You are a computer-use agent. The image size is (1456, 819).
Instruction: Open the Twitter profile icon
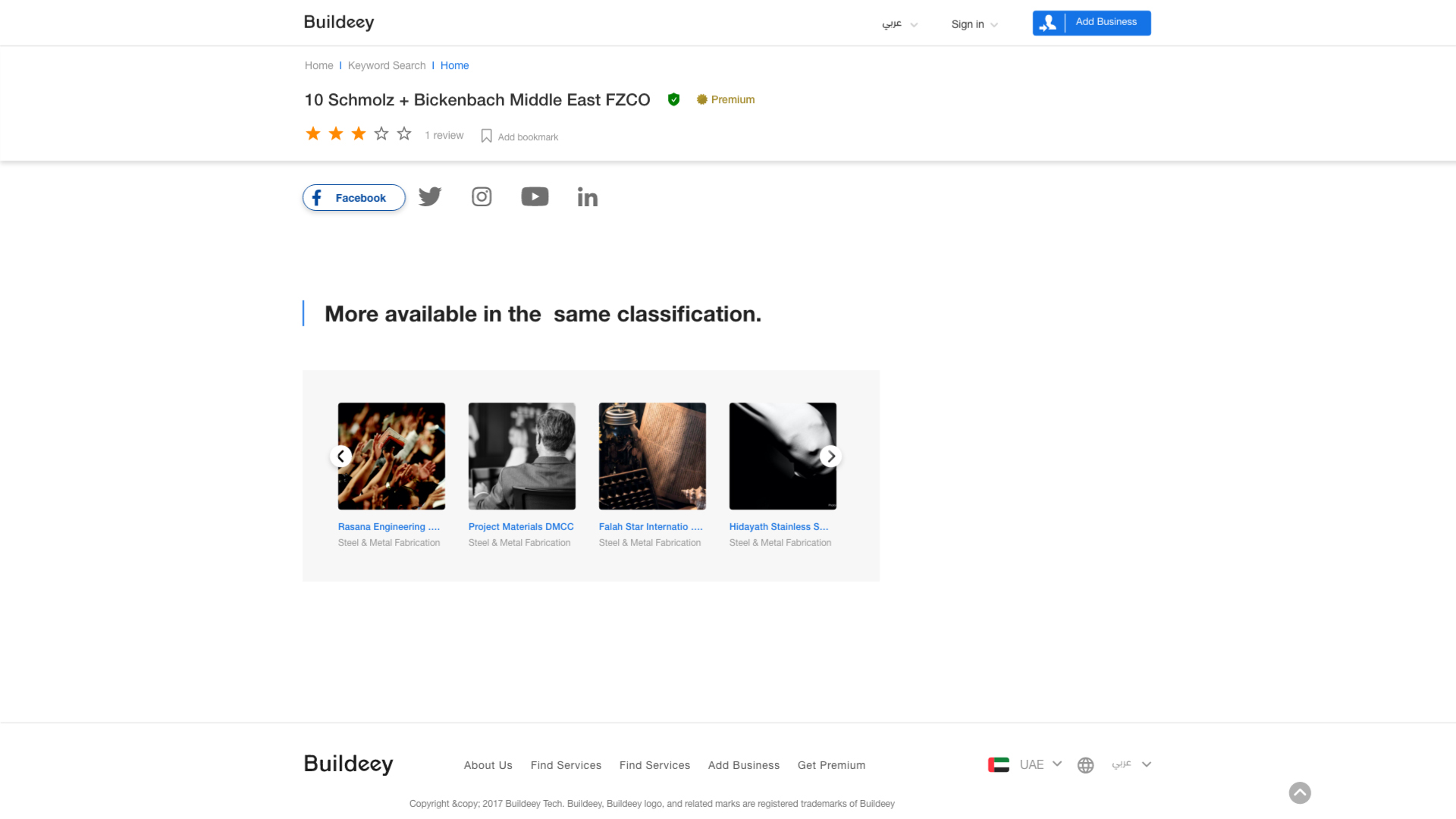(x=430, y=196)
